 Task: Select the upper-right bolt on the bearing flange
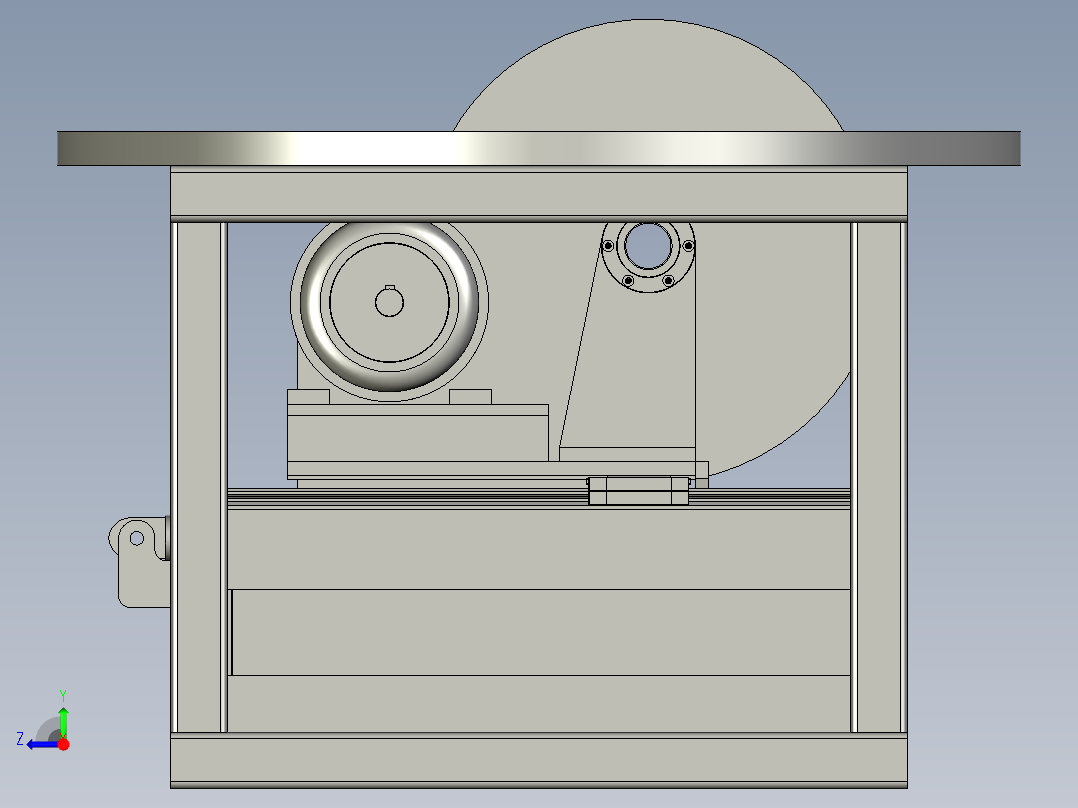pyautogui.click(x=688, y=245)
